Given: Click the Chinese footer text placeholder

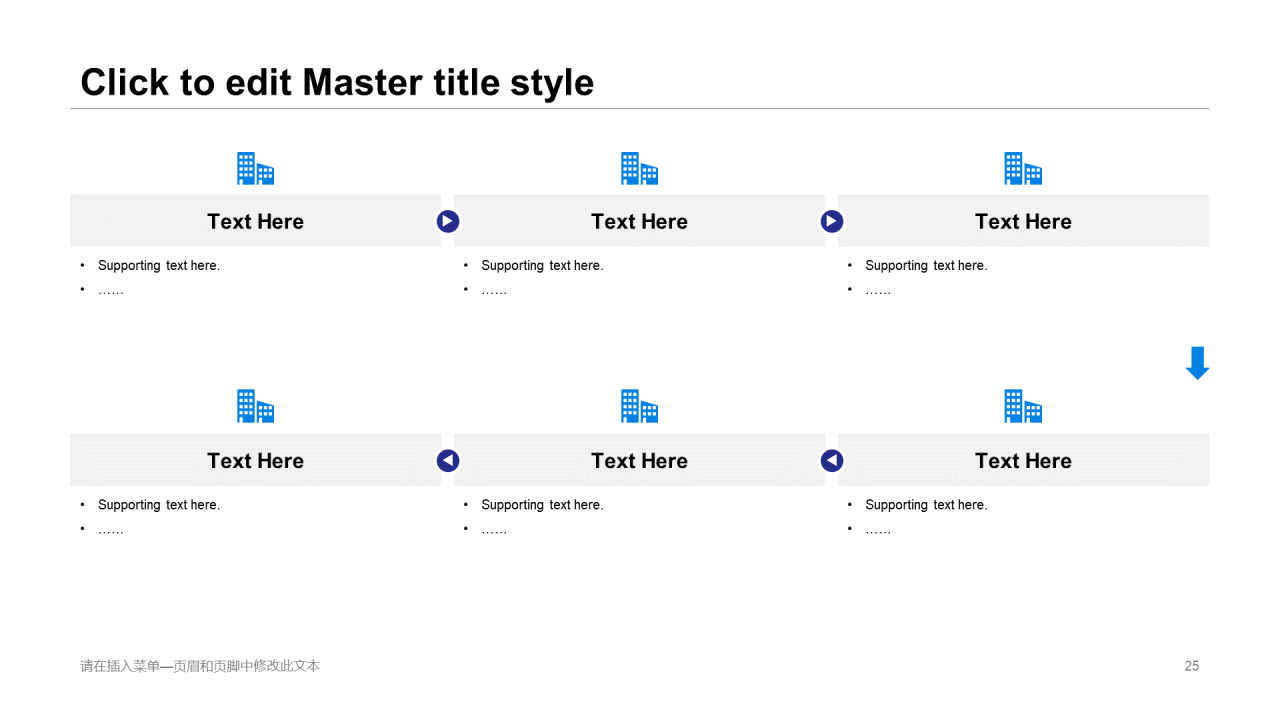Looking at the screenshot, I should (x=200, y=666).
